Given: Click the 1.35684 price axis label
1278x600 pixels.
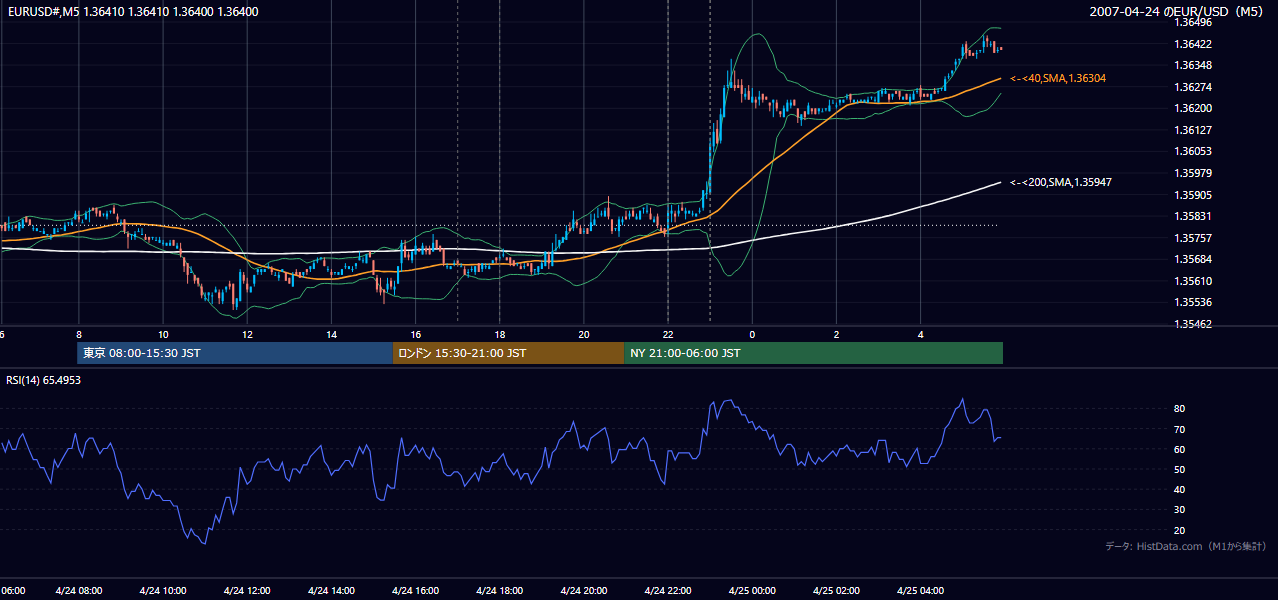Looking at the screenshot, I should pyautogui.click(x=1193, y=260).
